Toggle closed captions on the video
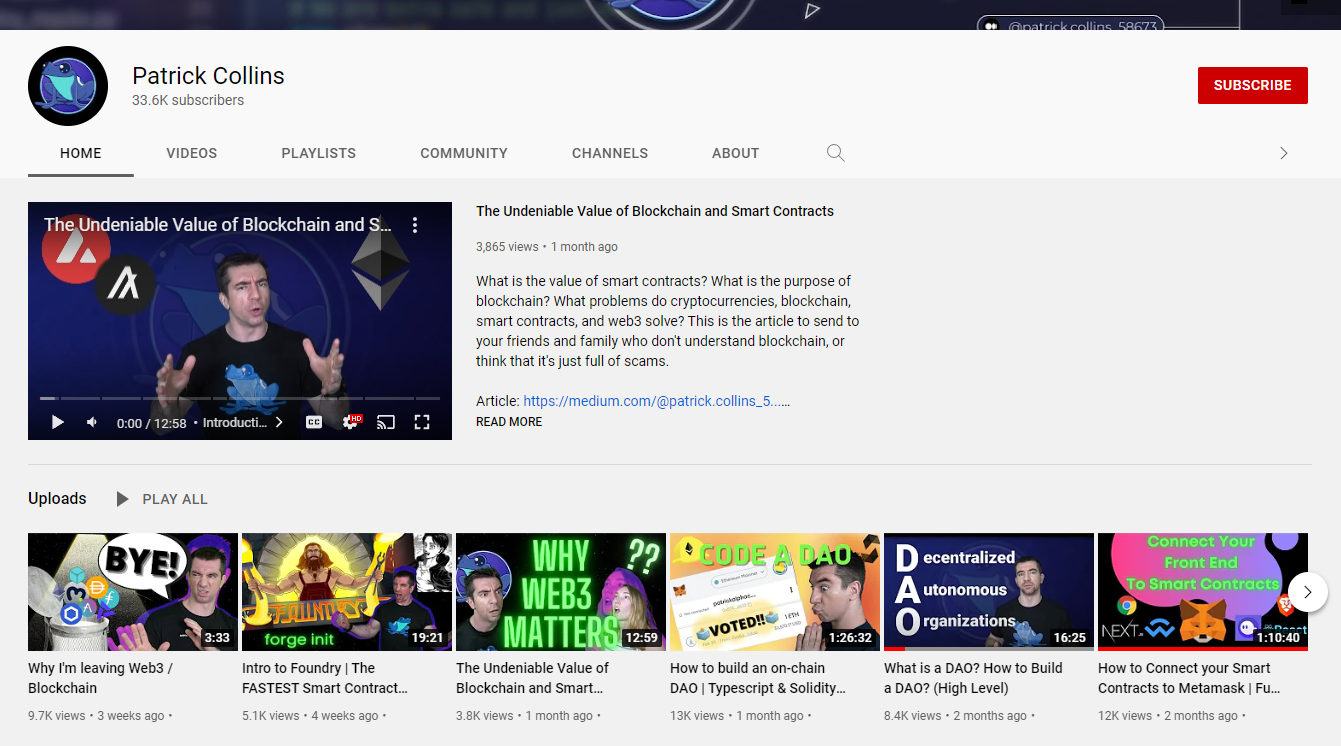 click(x=315, y=422)
